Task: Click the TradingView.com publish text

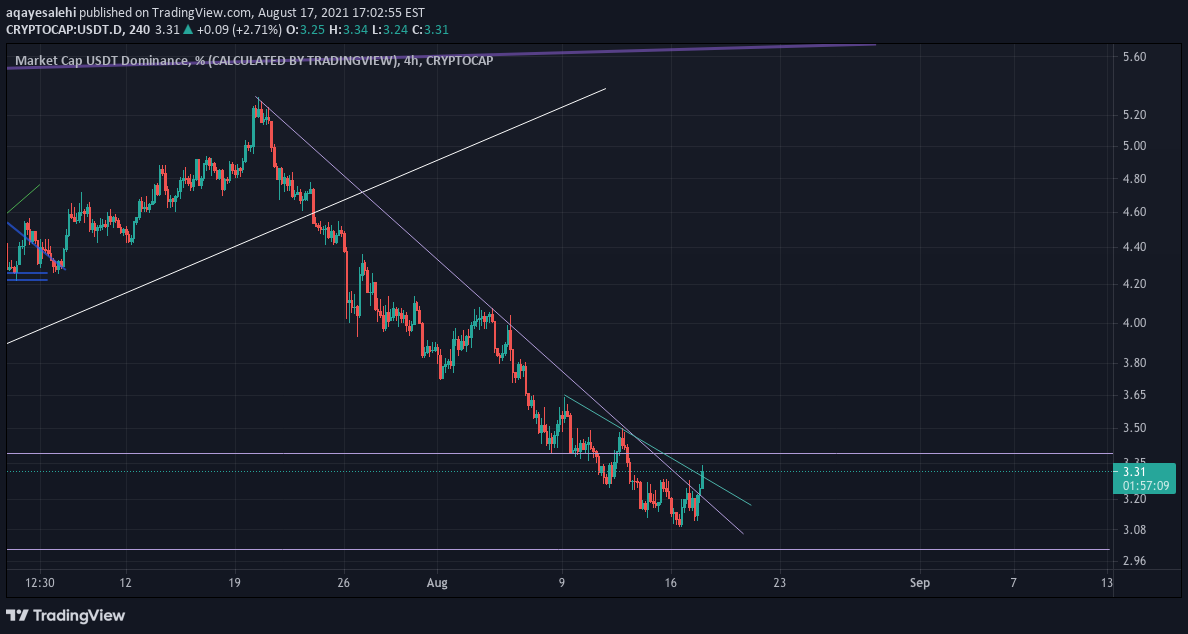Action: pyautogui.click(x=201, y=13)
